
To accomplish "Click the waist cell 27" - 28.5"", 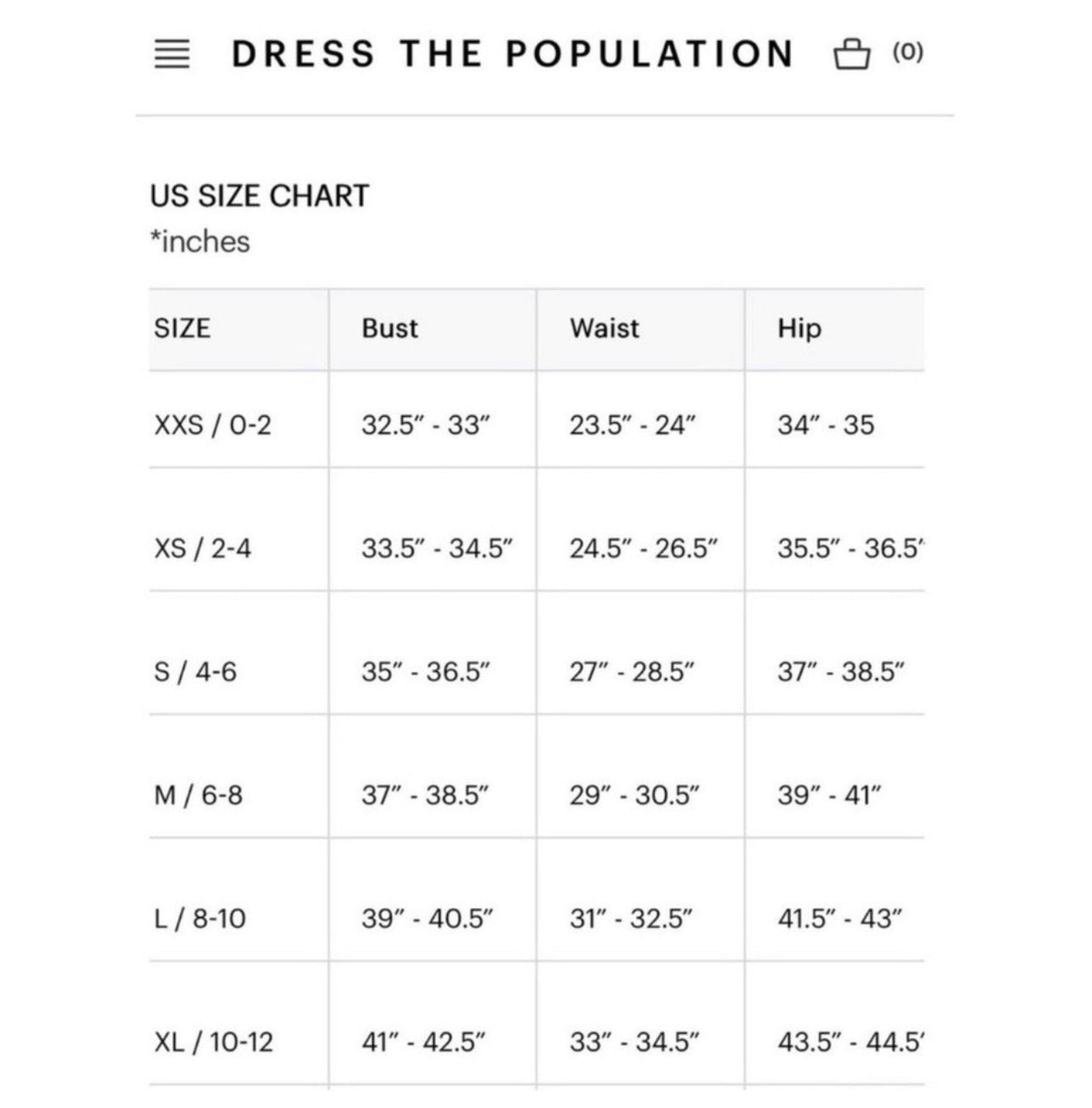I will click(632, 672).
